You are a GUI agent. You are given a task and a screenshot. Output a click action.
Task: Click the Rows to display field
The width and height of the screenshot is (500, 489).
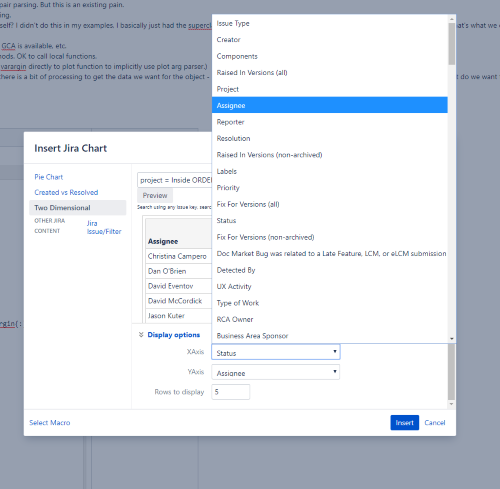click(x=231, y=392)
